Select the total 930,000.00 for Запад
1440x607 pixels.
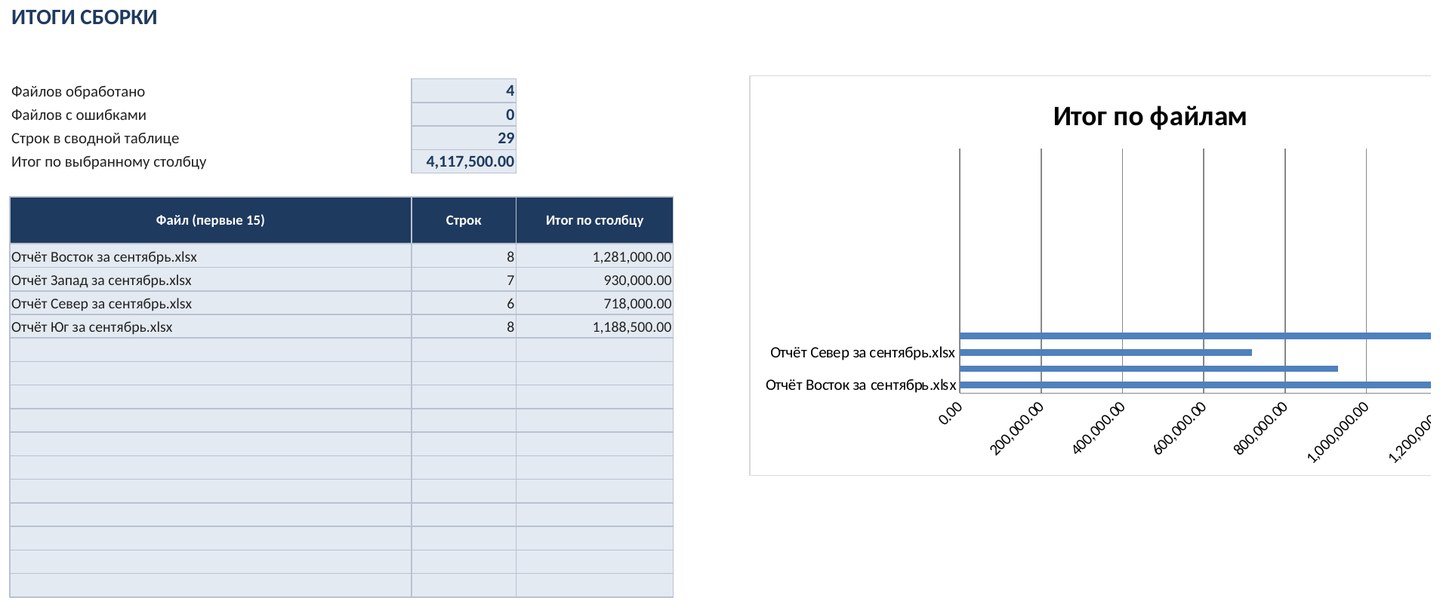click(x=595, y=280)
